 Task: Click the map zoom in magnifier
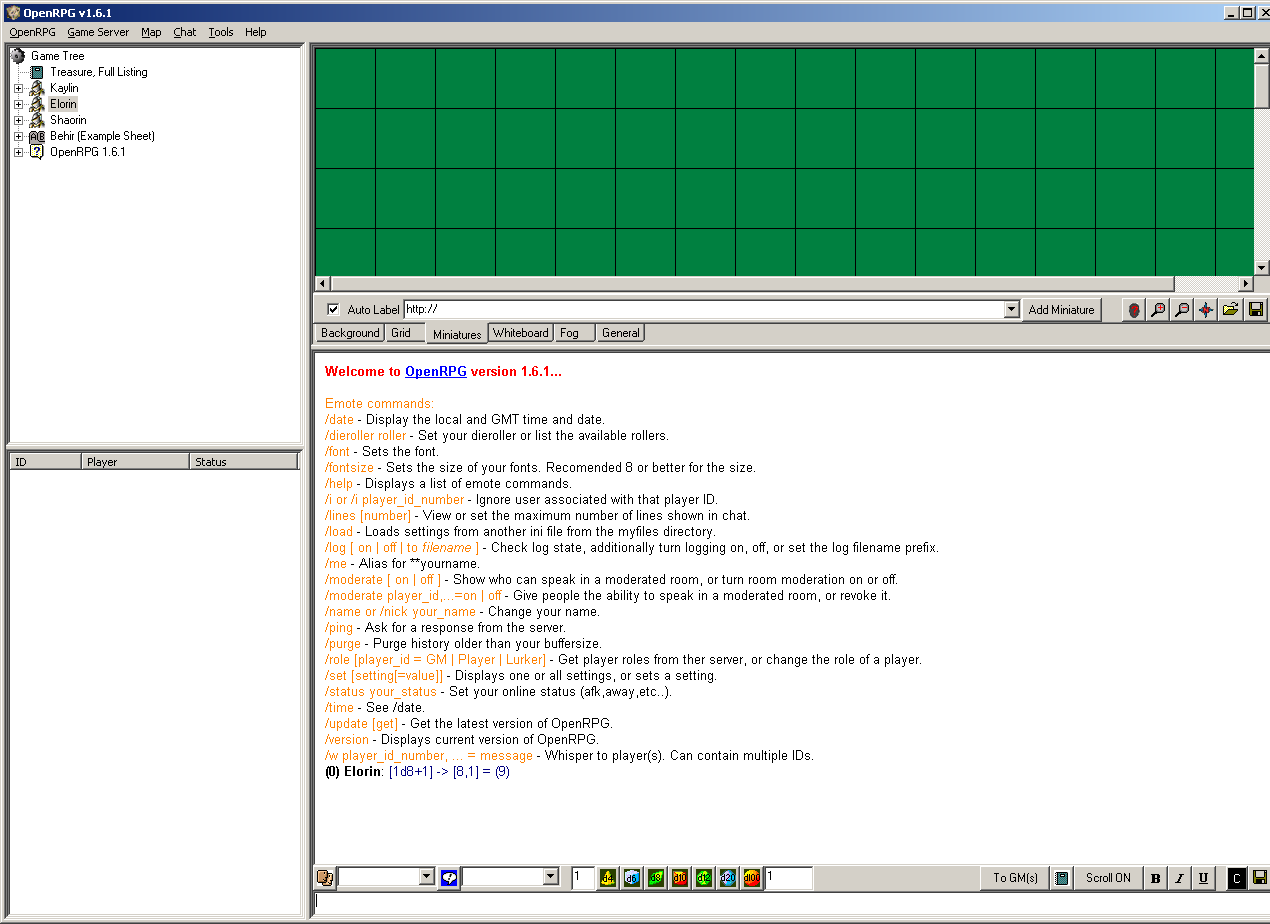point(1158,310)
